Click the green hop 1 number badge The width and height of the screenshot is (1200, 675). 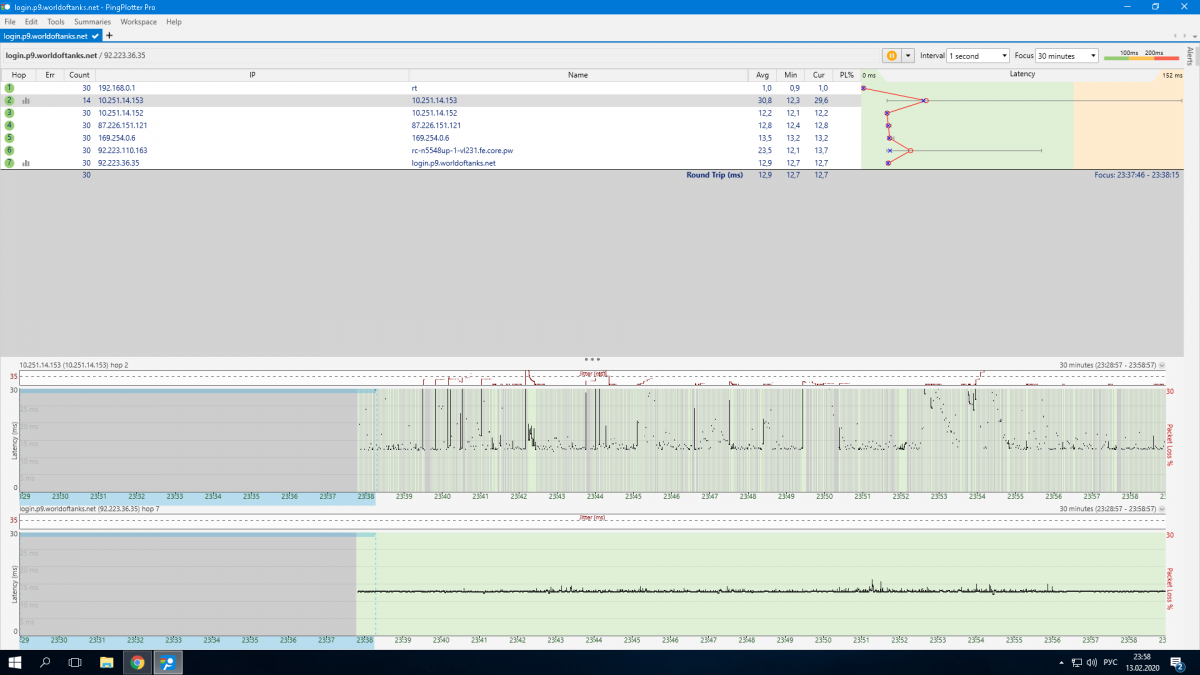(9, 88)
